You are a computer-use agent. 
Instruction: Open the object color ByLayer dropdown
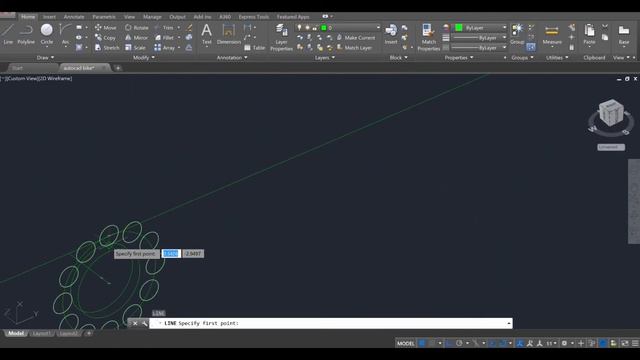(x=480, y=28)
